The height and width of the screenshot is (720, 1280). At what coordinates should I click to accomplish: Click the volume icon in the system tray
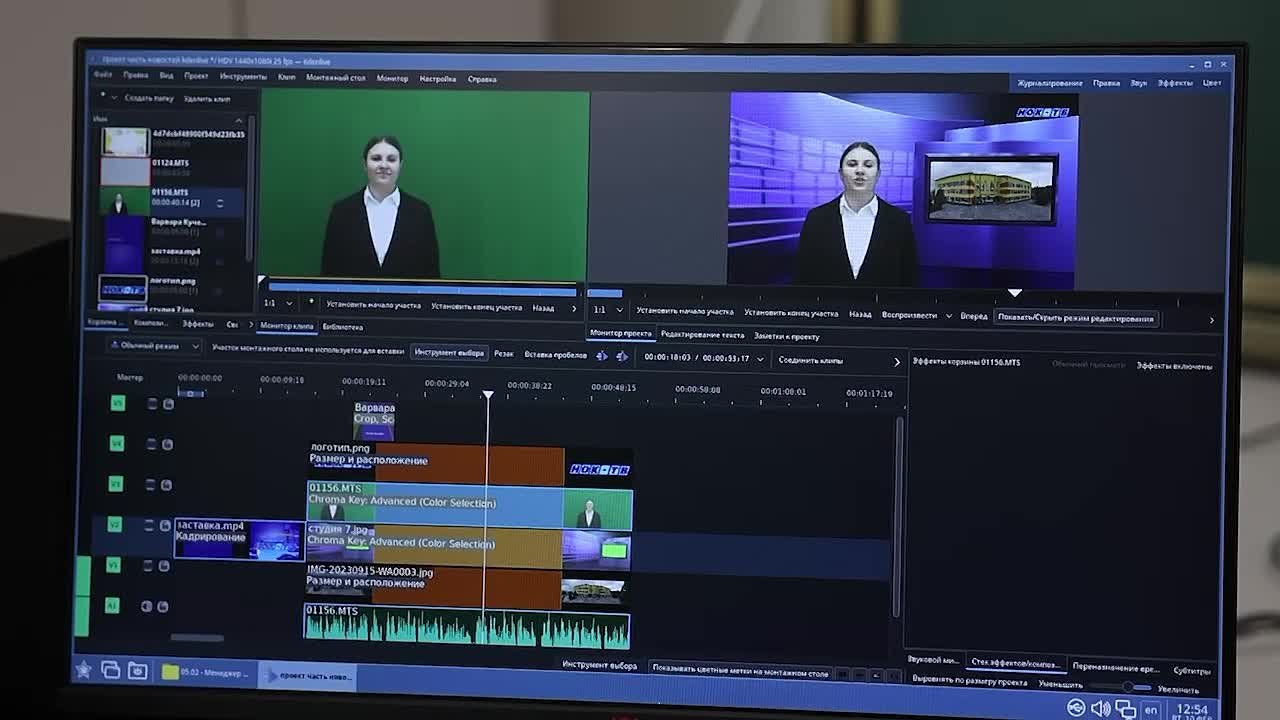tap(1100, 709)
